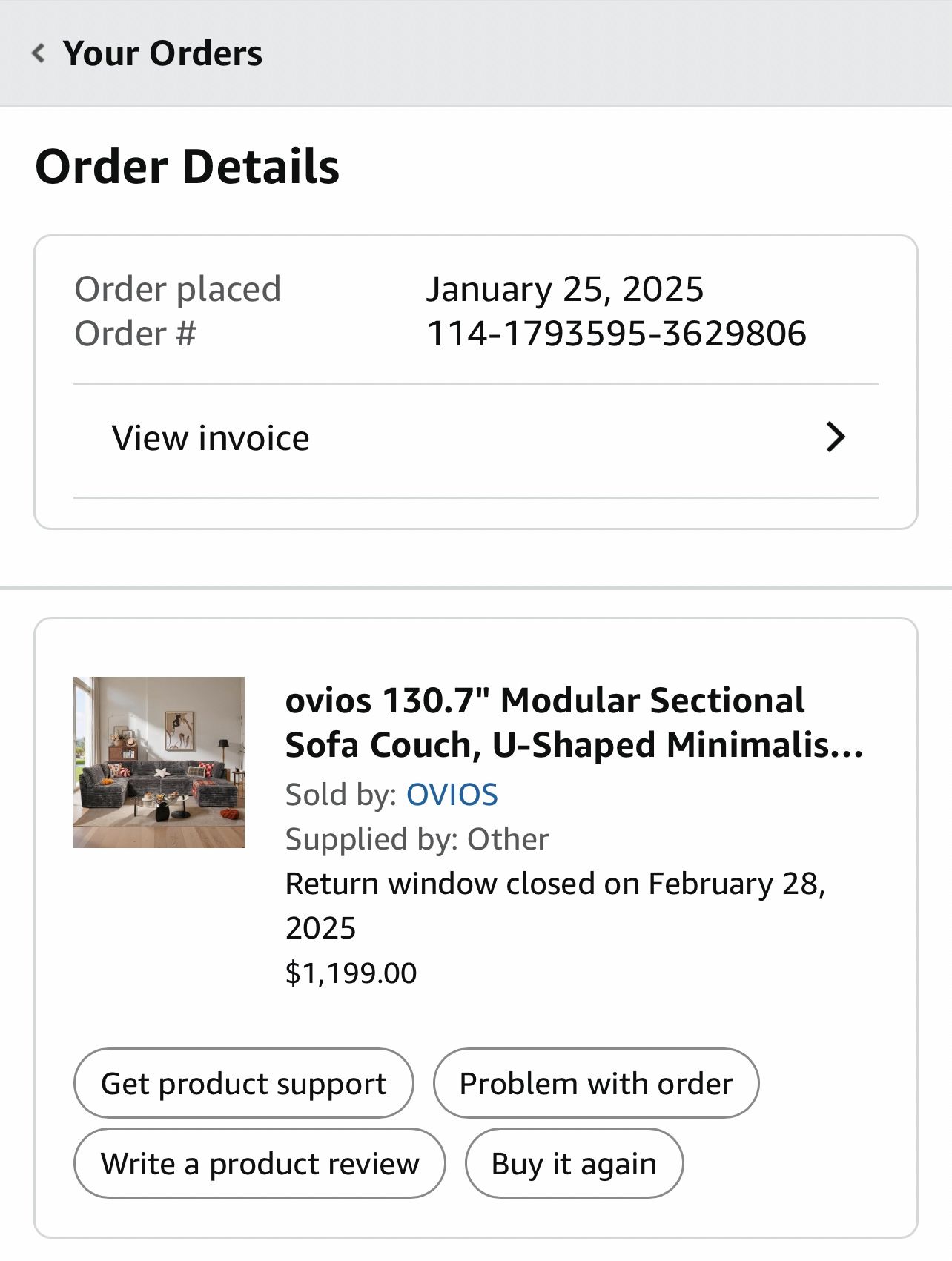Viewport: 952px width, 1261px height.
Task: Expand the invoice details with the chevron
Action: pos(835,437)
